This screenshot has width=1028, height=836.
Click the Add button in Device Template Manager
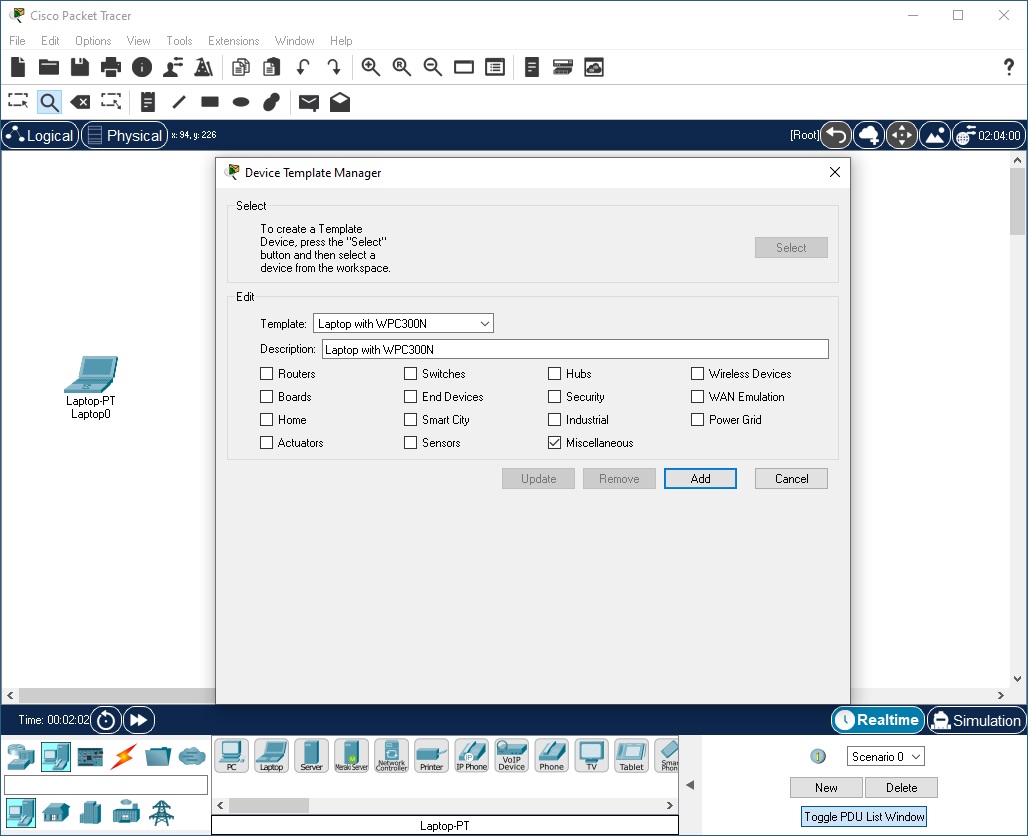[700, 478]
